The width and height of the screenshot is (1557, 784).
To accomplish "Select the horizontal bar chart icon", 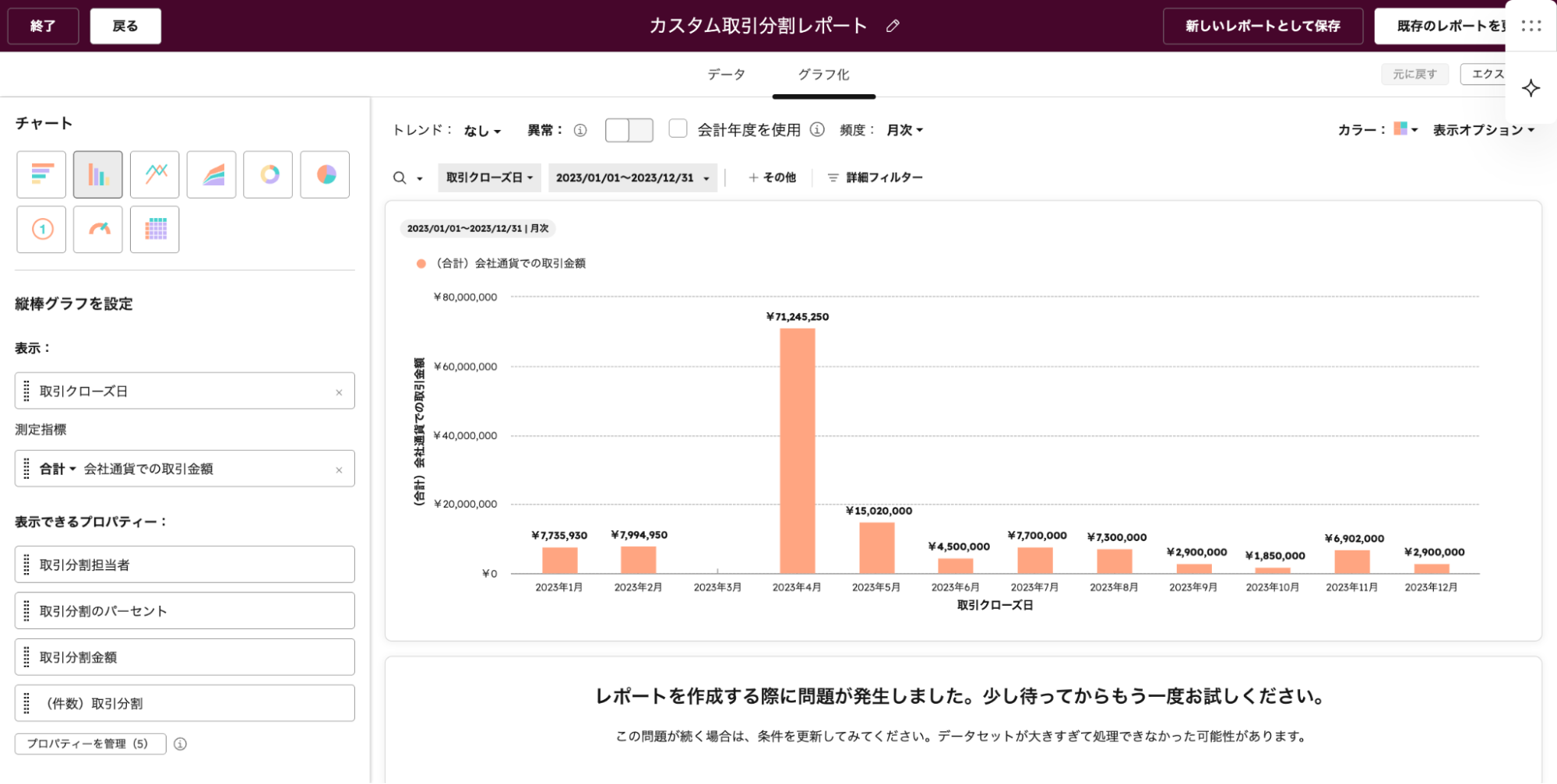I will 41,174.
